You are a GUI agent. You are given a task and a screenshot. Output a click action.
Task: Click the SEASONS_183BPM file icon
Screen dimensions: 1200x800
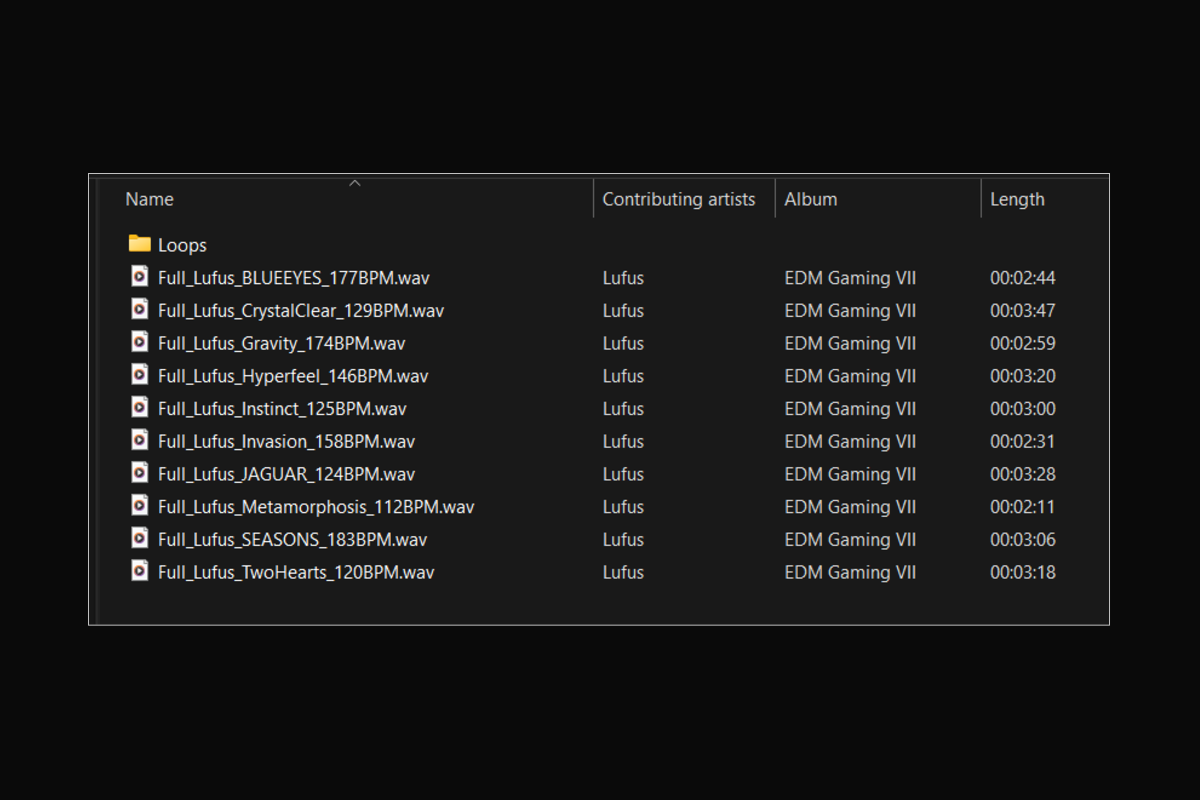pos(140,539)
